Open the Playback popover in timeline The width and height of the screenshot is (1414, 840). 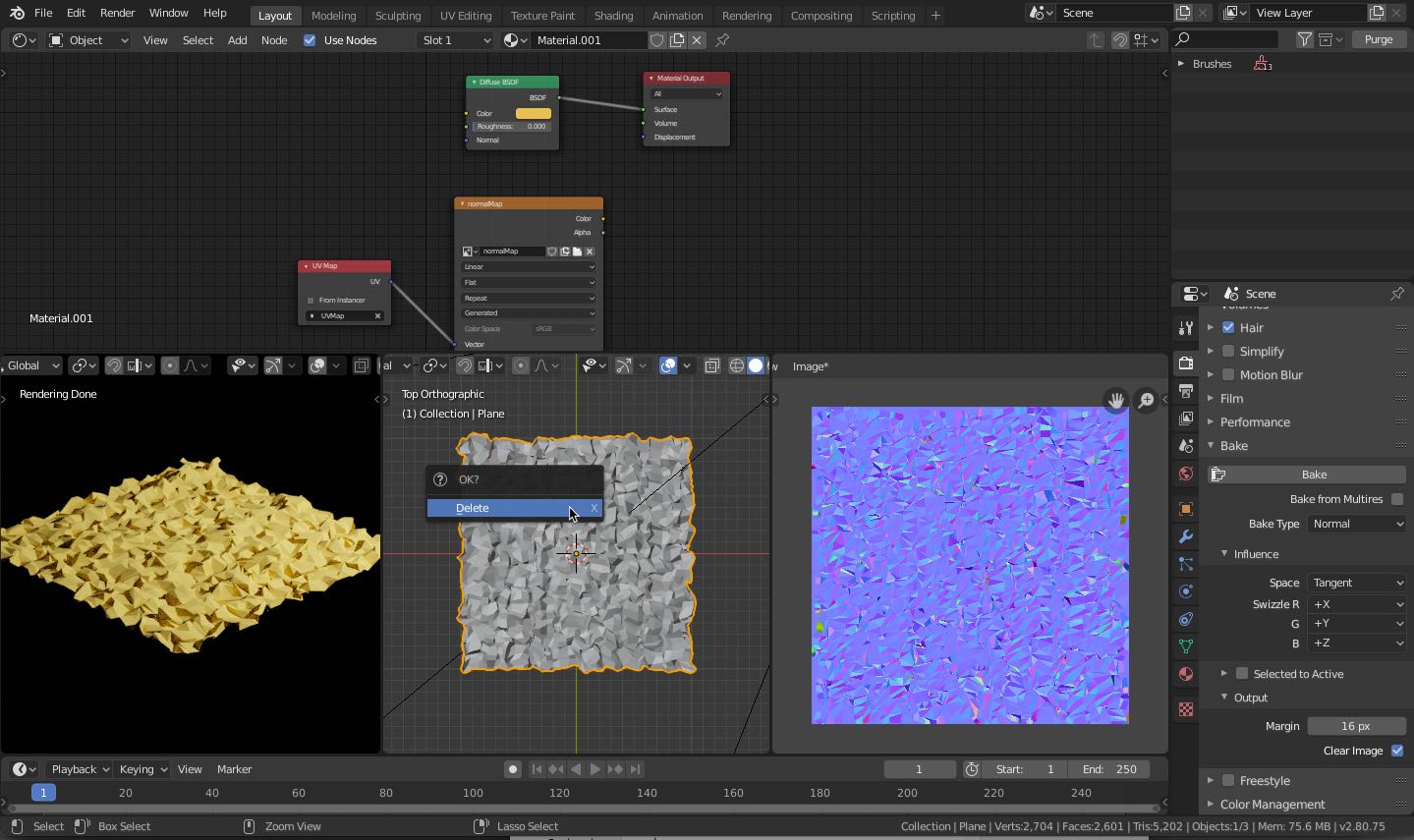[x=80, y=769]
